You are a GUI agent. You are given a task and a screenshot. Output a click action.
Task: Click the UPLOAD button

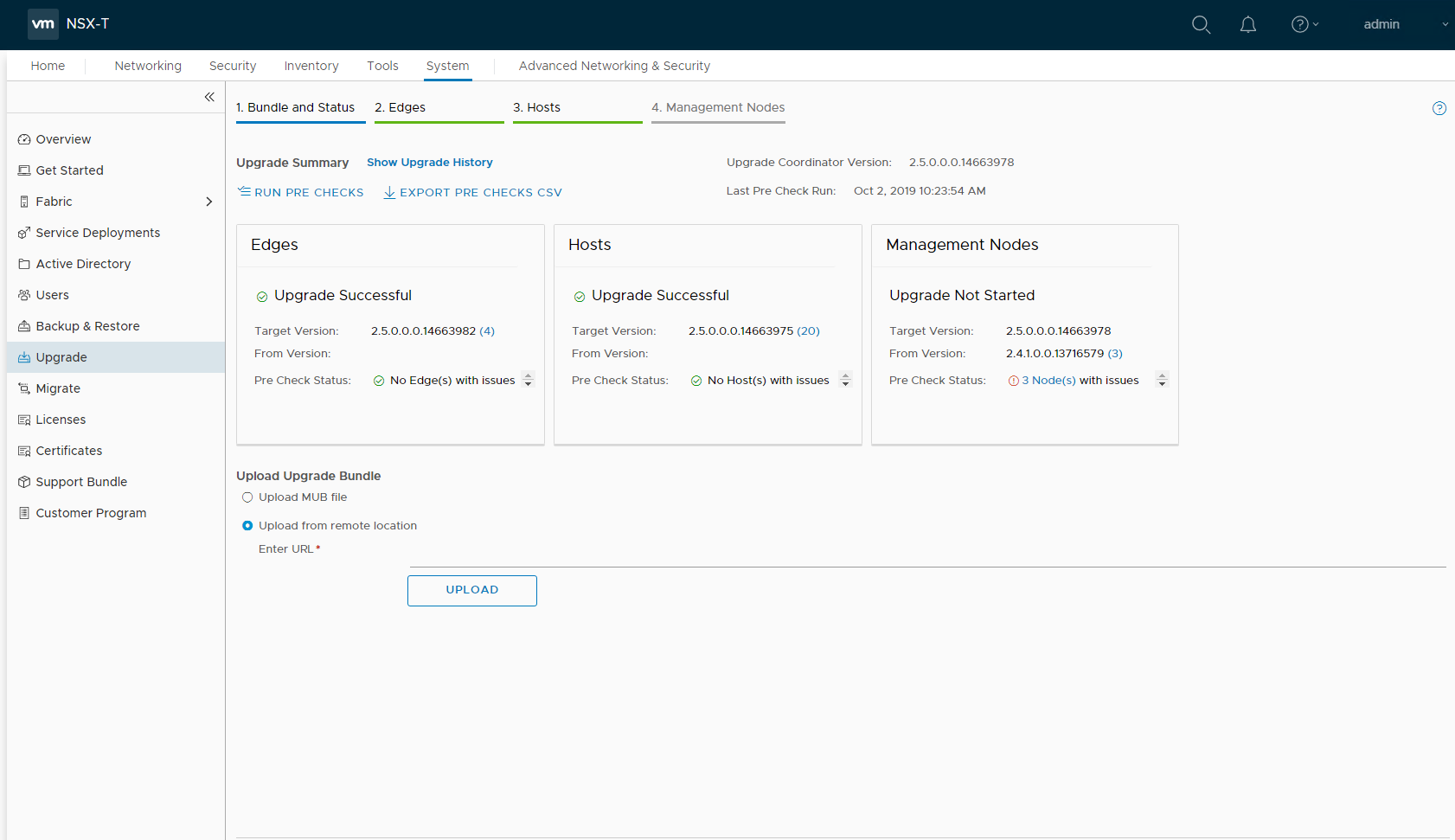coord(472,591)
